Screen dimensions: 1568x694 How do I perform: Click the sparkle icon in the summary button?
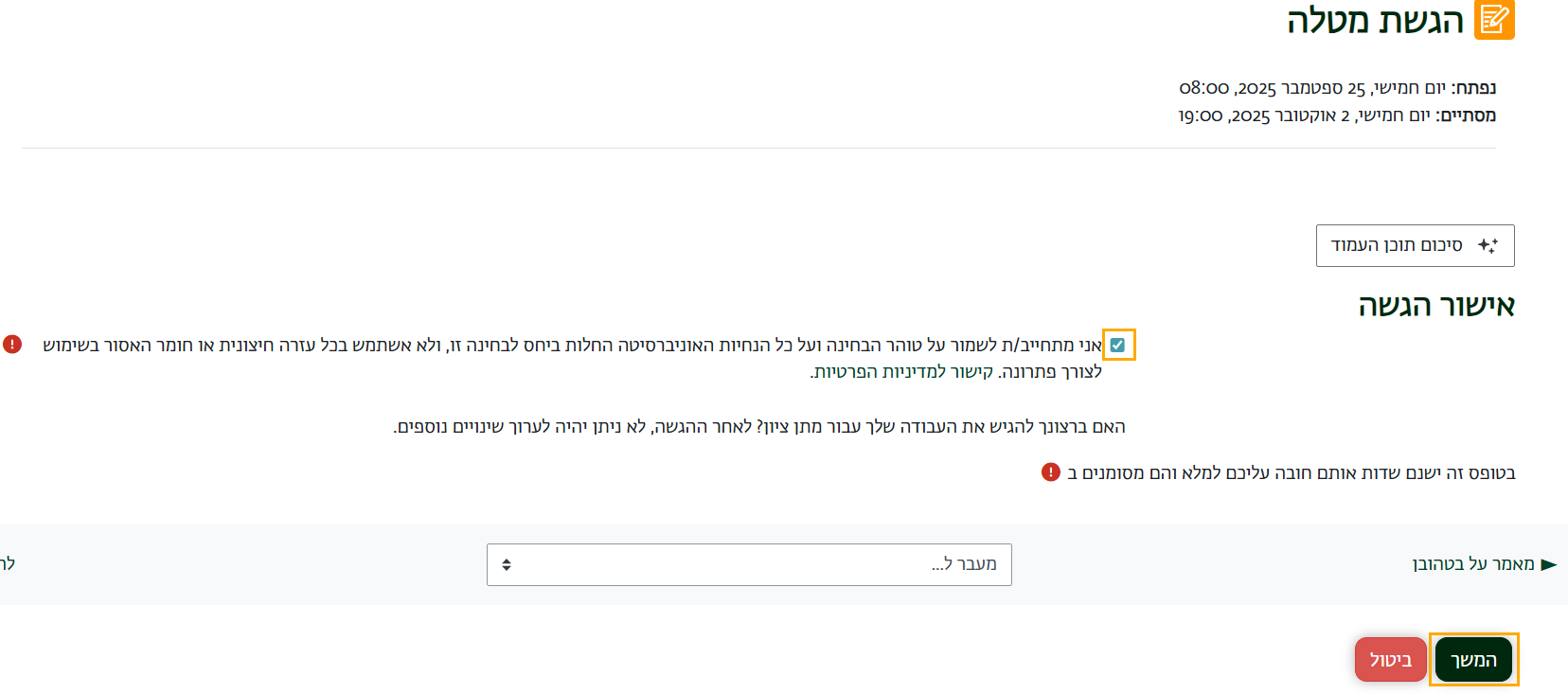click(1488, 246)
